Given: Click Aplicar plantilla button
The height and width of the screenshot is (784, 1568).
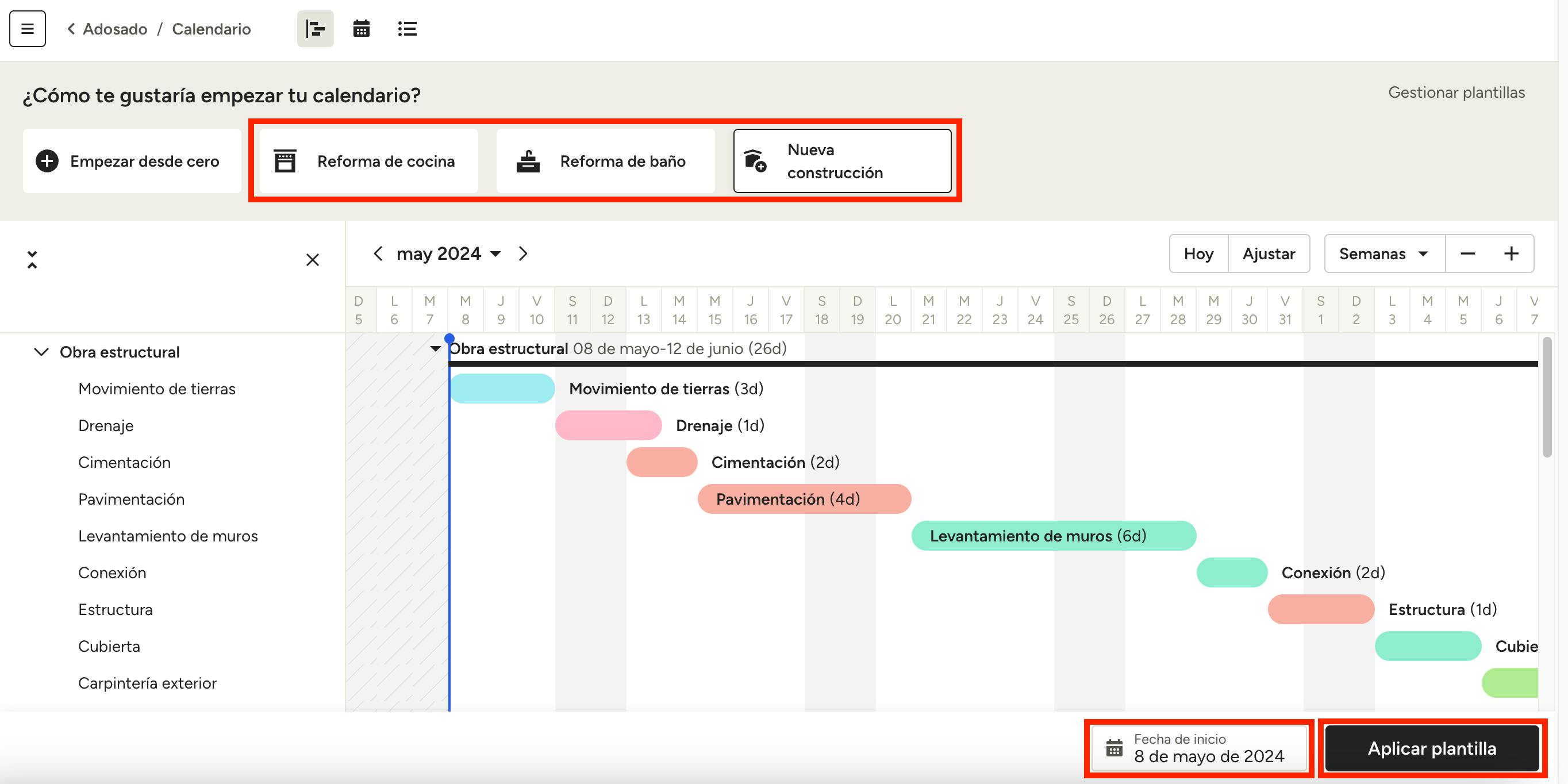Looking at the screenshot, I should pyautogui.click(x=1432, y=748).
